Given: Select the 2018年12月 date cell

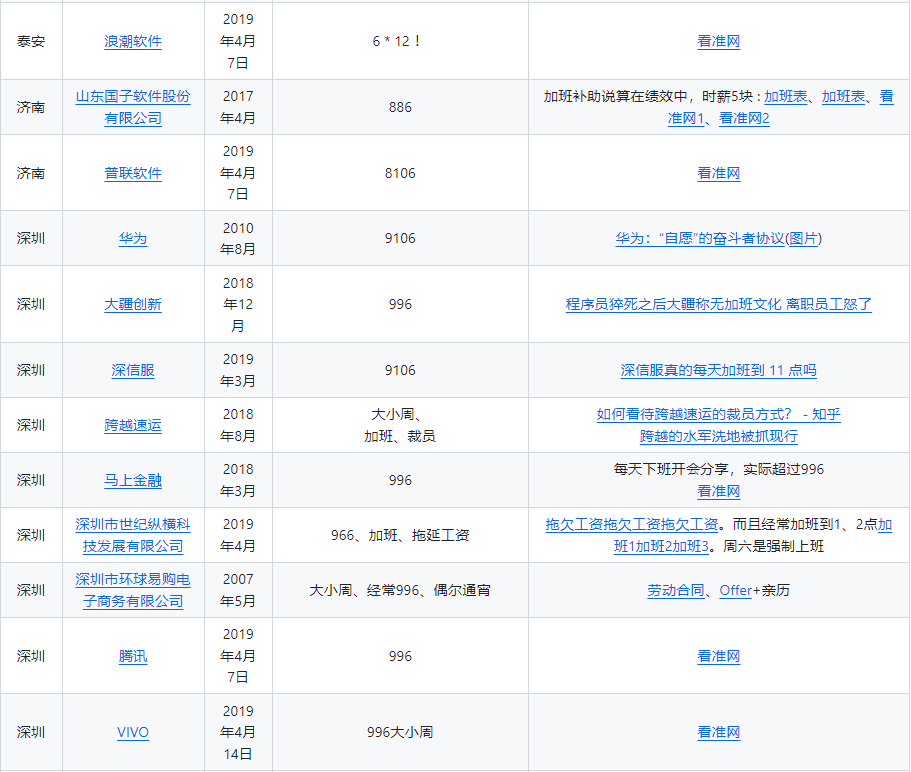Looking at the screenshot, I should click(238, 304).
